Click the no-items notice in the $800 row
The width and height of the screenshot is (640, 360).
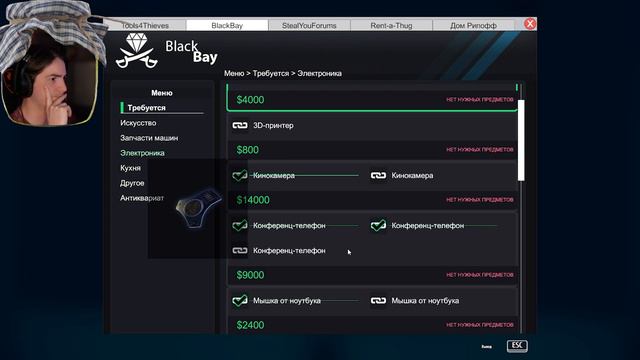point(480,150)
